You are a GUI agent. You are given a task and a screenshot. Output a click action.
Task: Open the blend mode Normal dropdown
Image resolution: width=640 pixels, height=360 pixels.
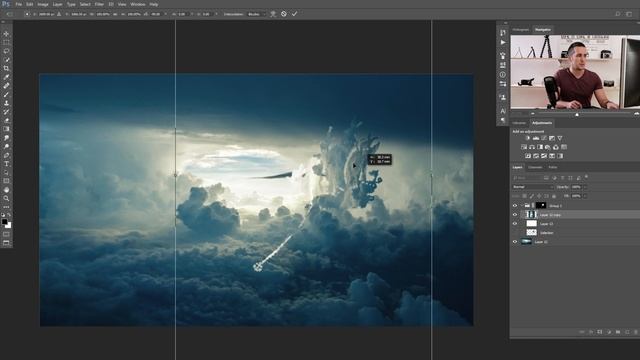click(533, 187)
